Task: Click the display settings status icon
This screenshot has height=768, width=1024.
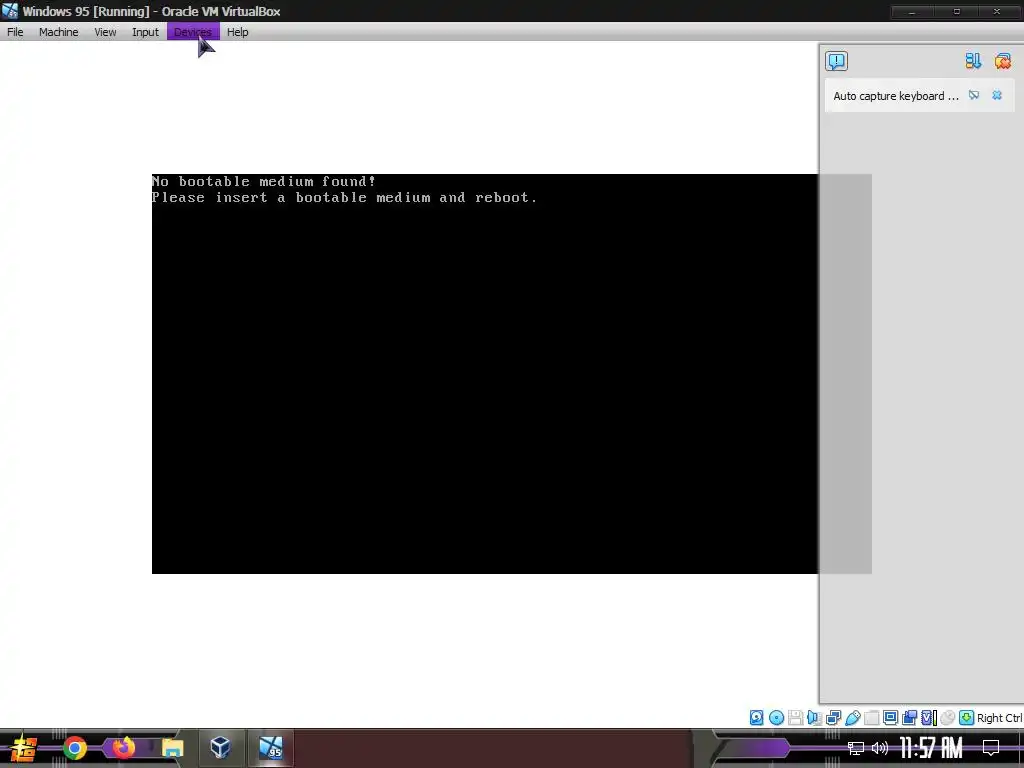Action: (890, 718)
